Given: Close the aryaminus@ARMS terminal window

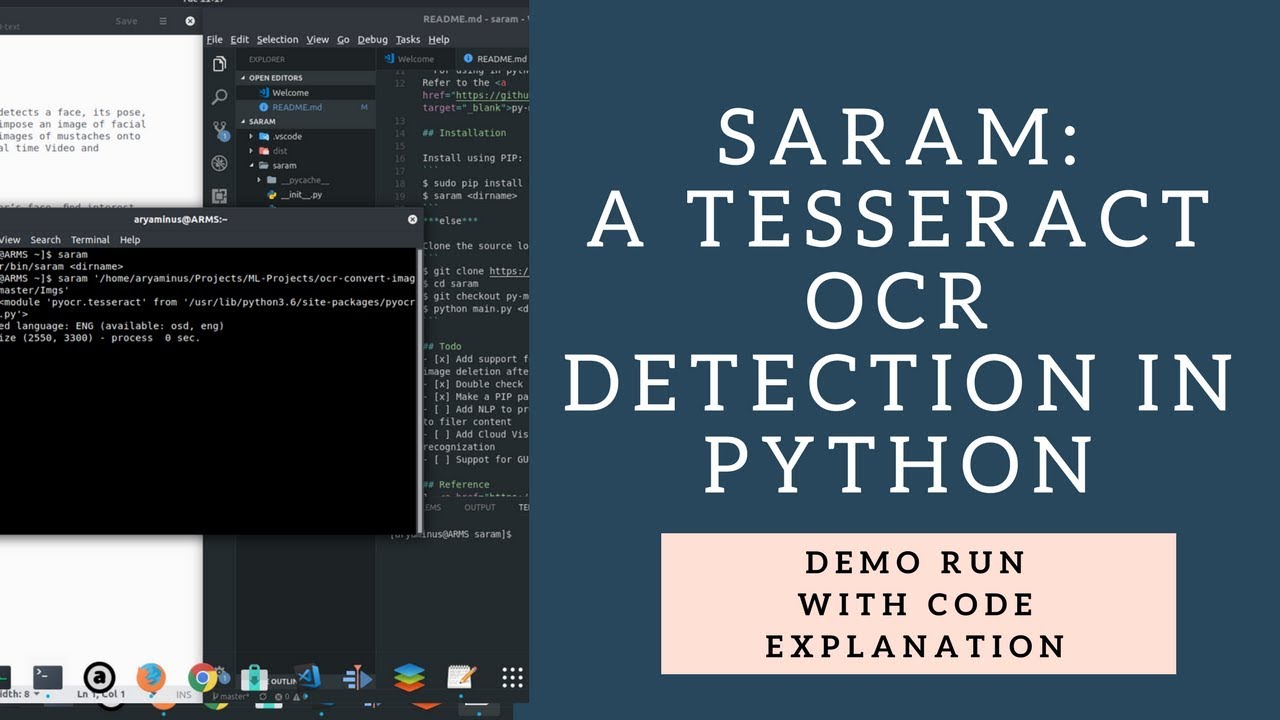Looking at the screenshot, I should (412, 219).
